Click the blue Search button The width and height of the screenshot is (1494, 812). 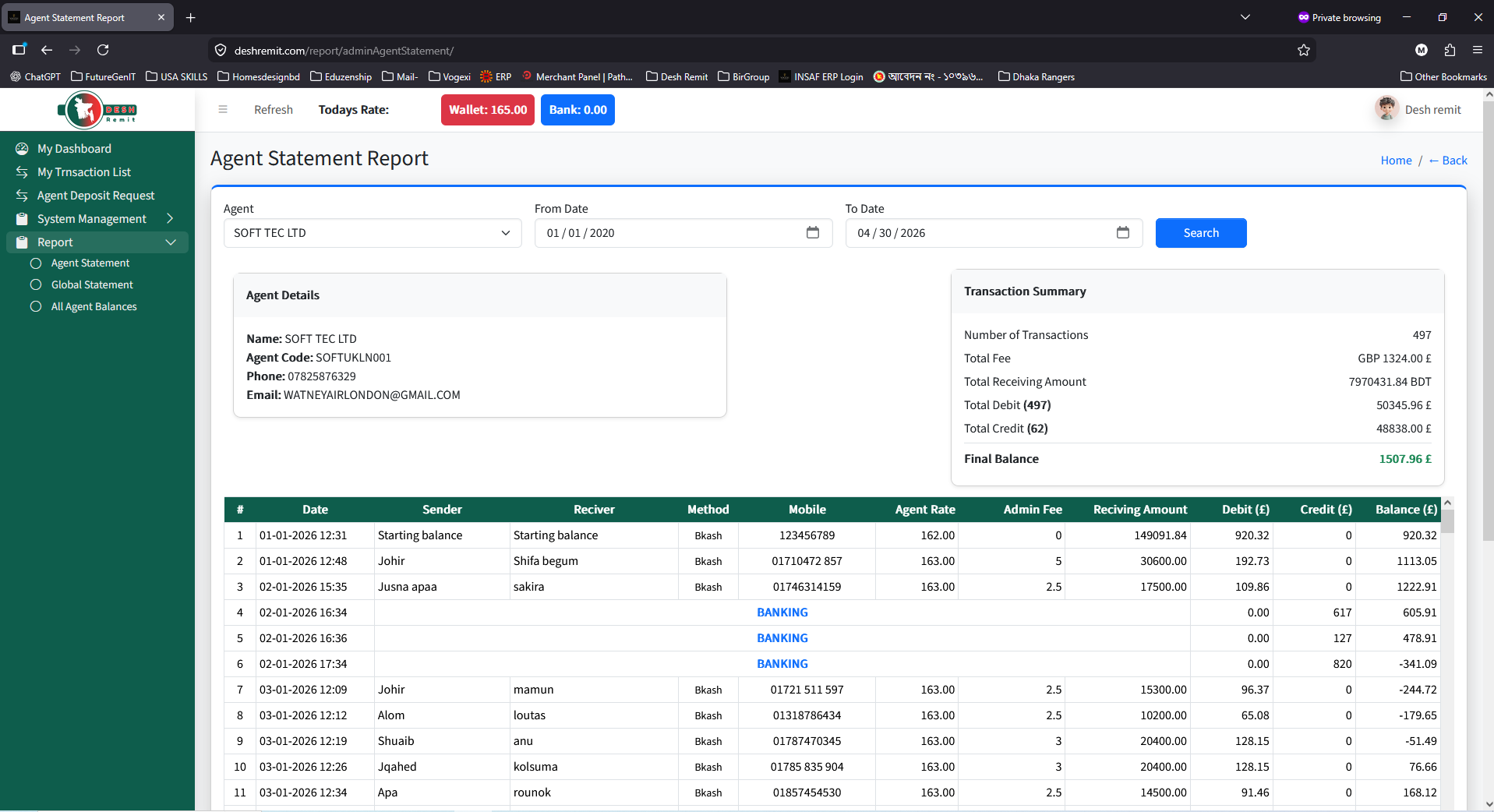[x=1201, y=233]
